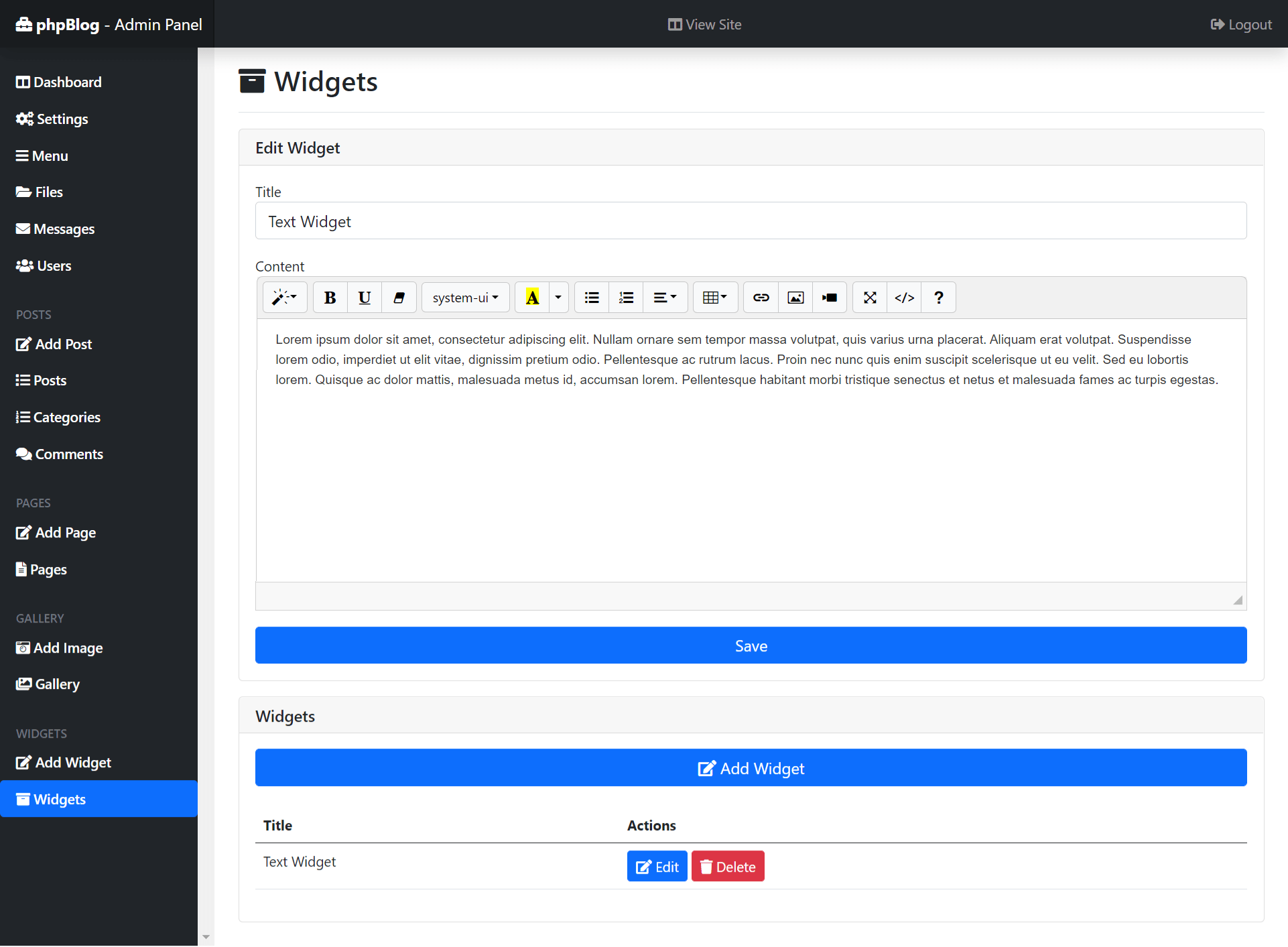Open the system-ui font family dropdown
1288x947 pixels.
pyautogui.click(x=465, y=298)
